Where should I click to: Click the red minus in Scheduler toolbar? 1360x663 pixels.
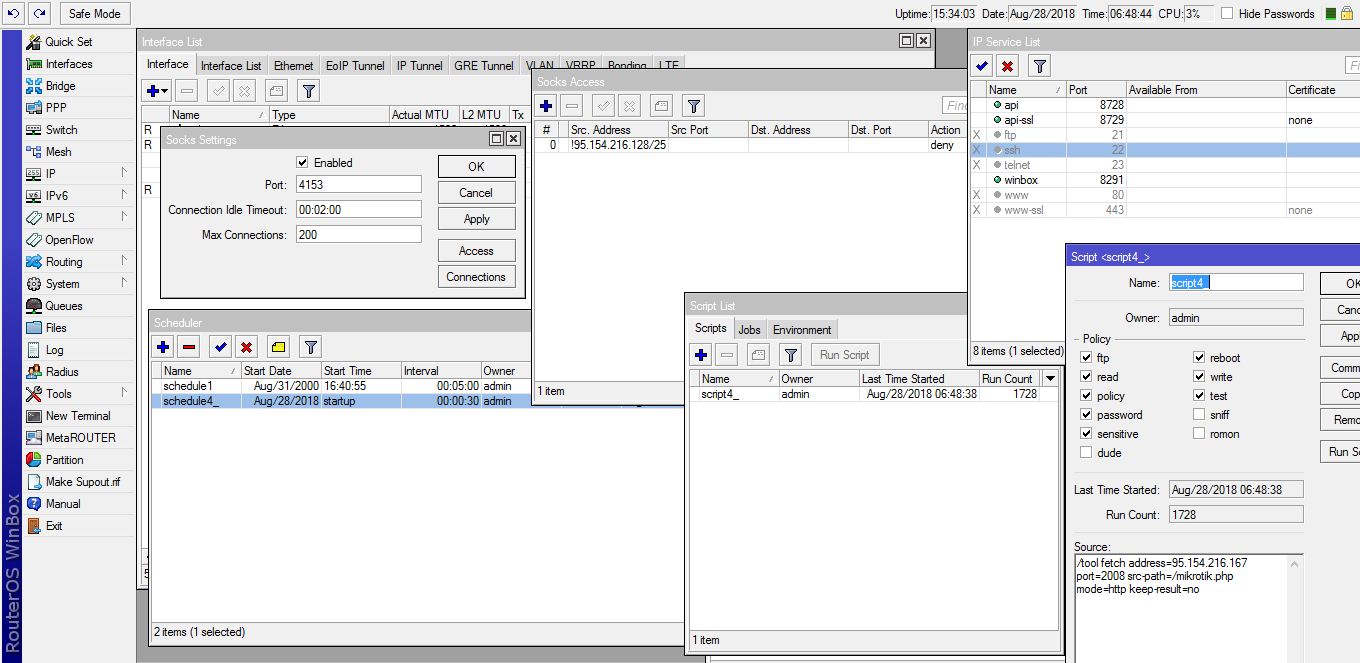[190, 347]
